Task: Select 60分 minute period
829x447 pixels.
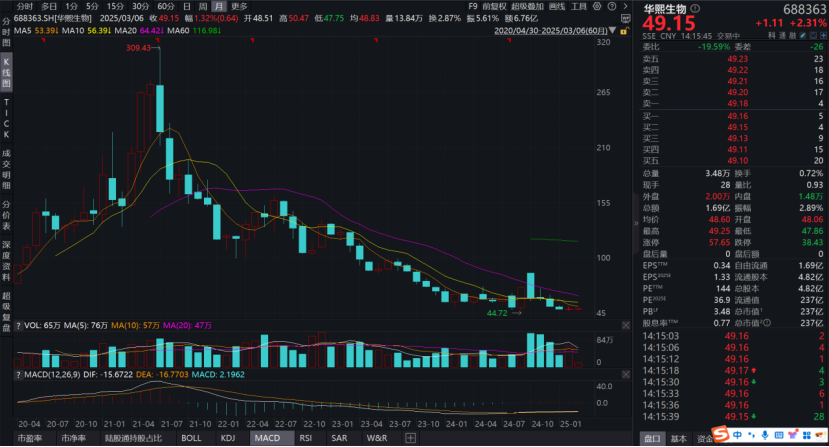Action: tap(166, 6)
